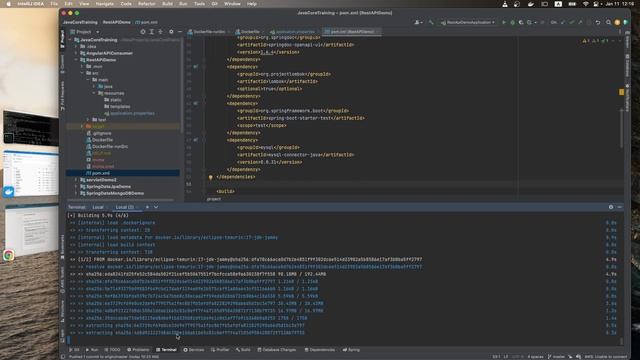Viewport: 640px width, 360px height.
Task: Open the Spring tool window button
Action: pos(351,350)
